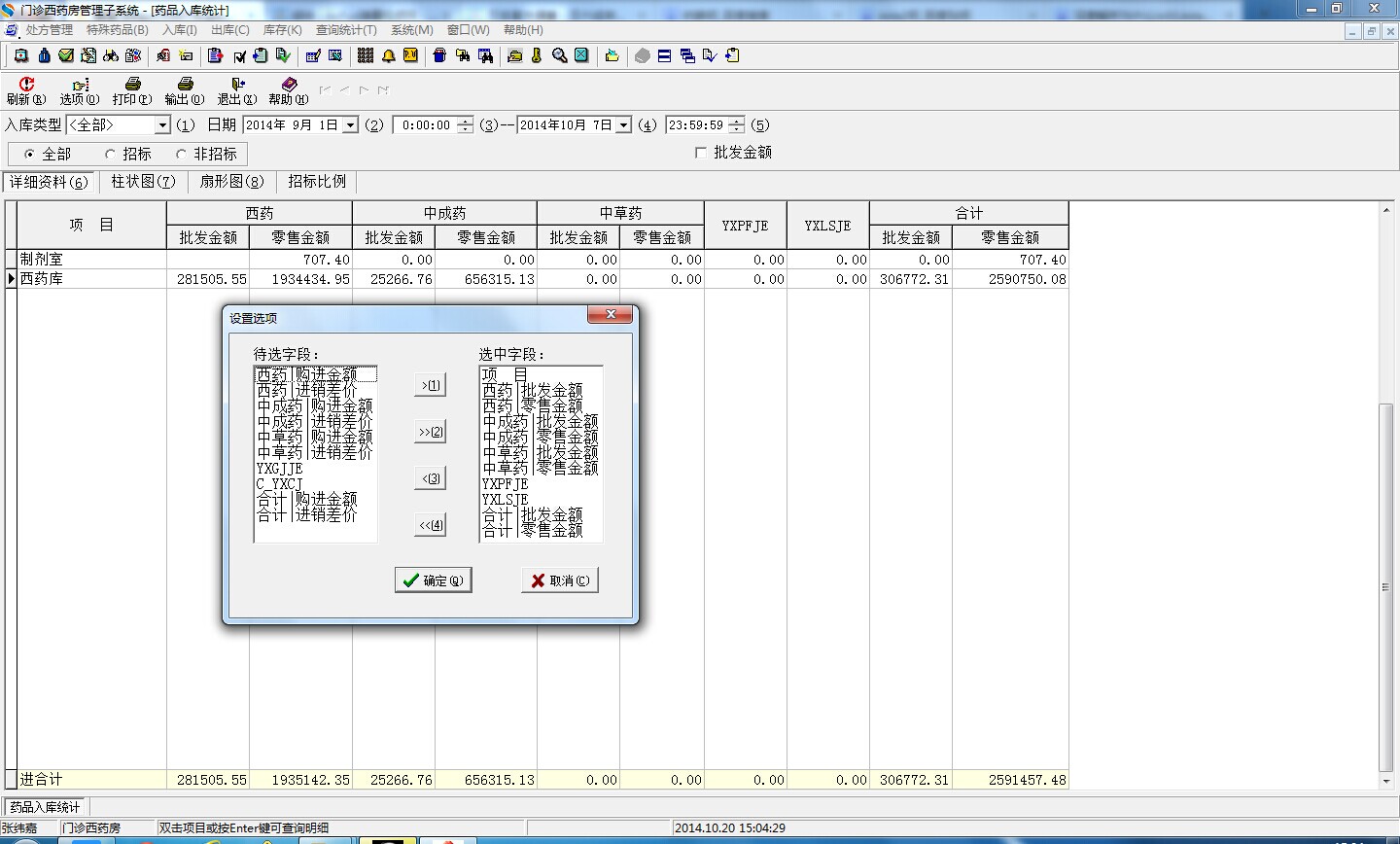Click 确定 to confirm field selection
The height and width of the screenshot is (844, 1400).
point(434,580)
